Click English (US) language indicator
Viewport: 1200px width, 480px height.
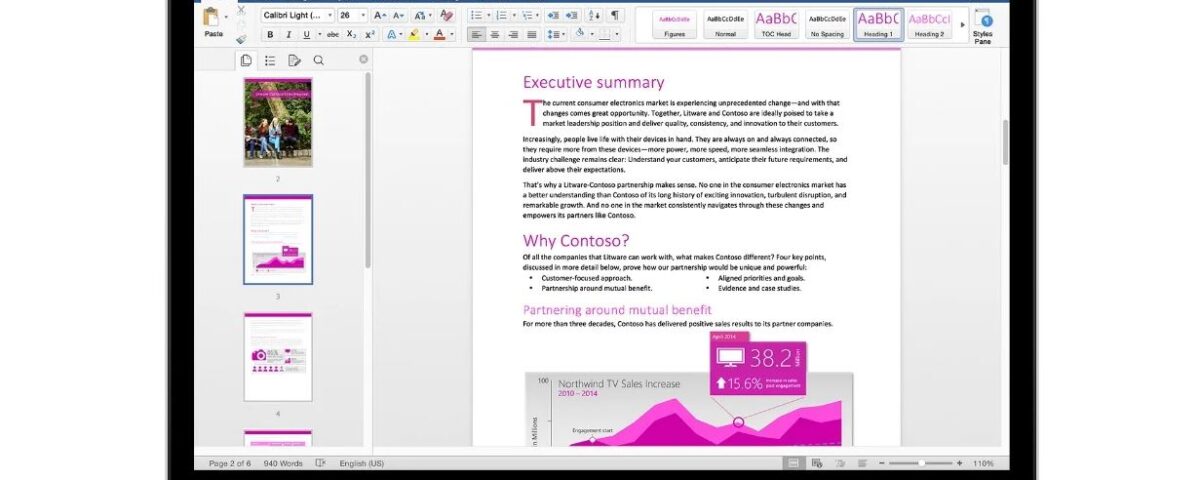[361, 463]
